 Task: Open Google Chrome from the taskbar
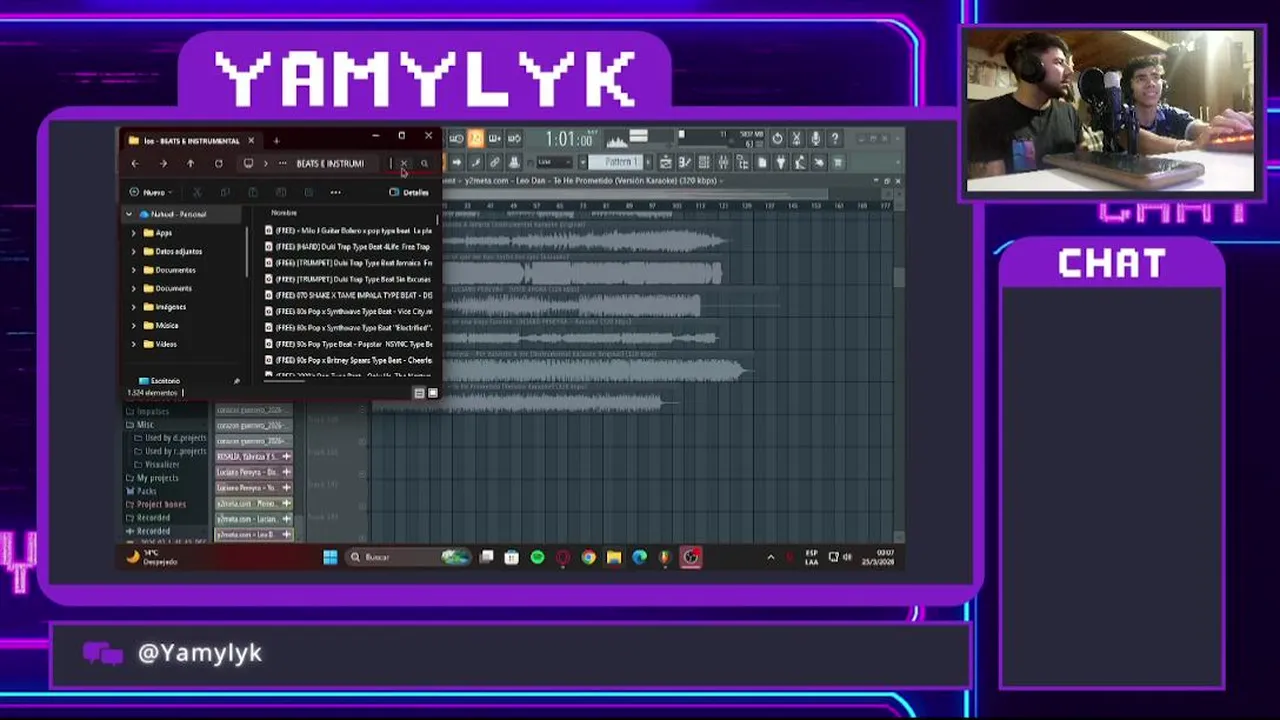pos(588,557)
